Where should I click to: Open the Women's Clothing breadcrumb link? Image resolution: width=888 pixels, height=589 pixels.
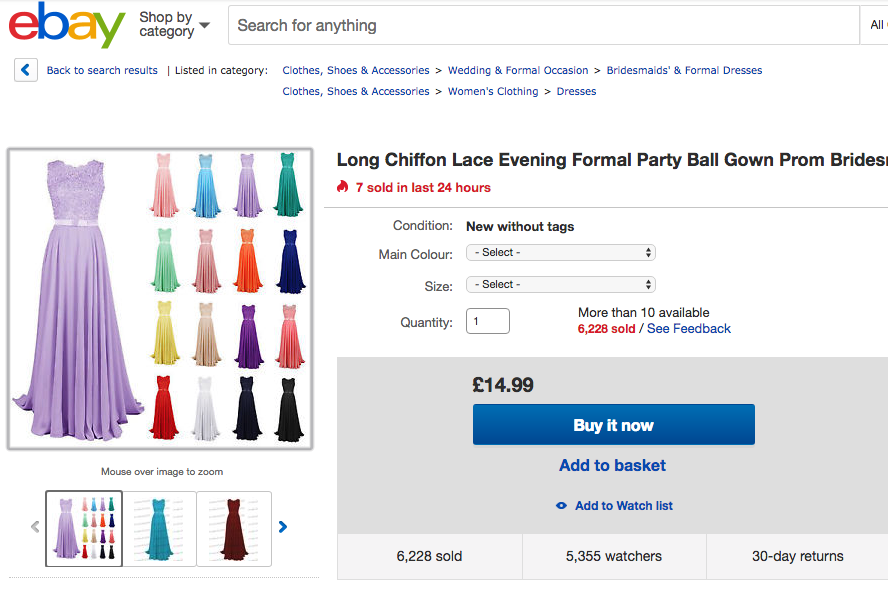(x=493, y=91)
